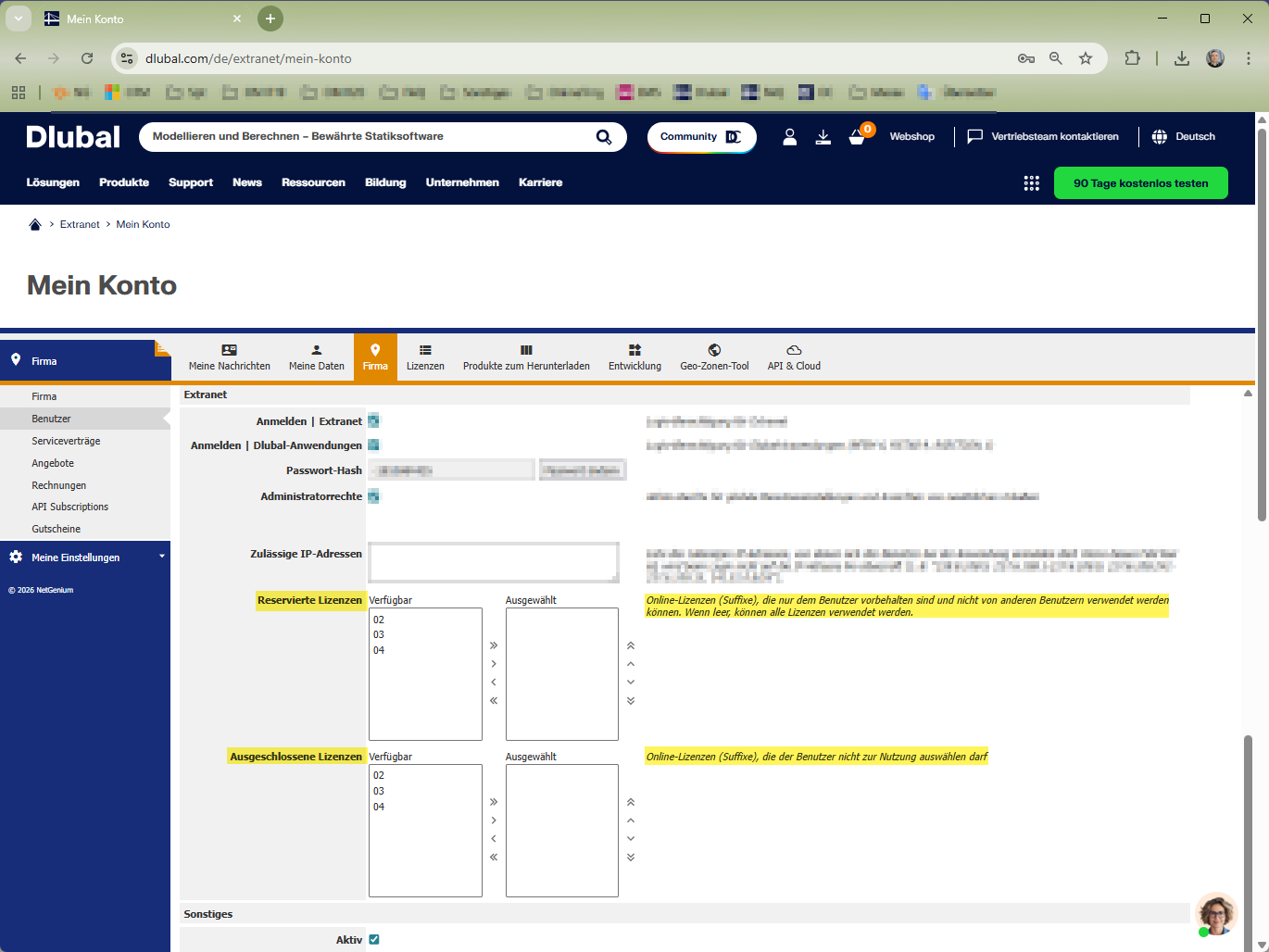
Task: Expand Meine Einstellungen sidebar section
Action: 85,557
